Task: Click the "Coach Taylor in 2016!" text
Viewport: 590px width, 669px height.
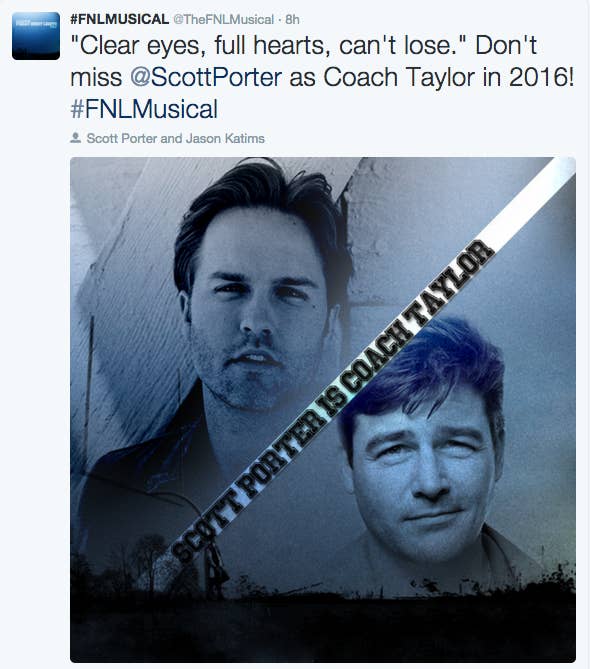Action: [x=448, y=77]
